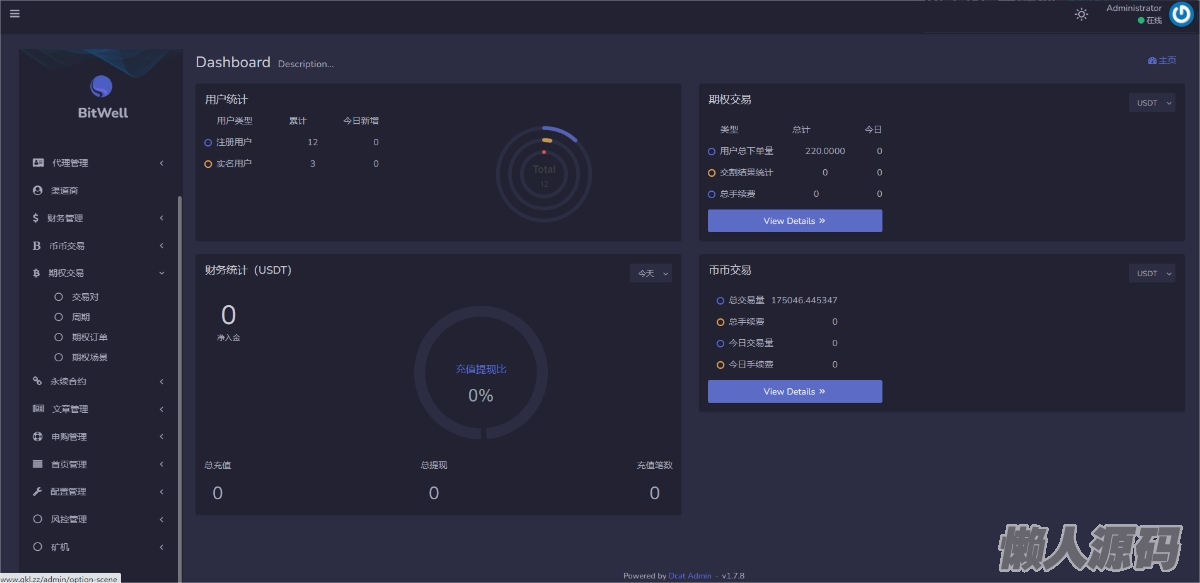Click the 总交易量 label
1200x583 pixels.
click(747, 300)
